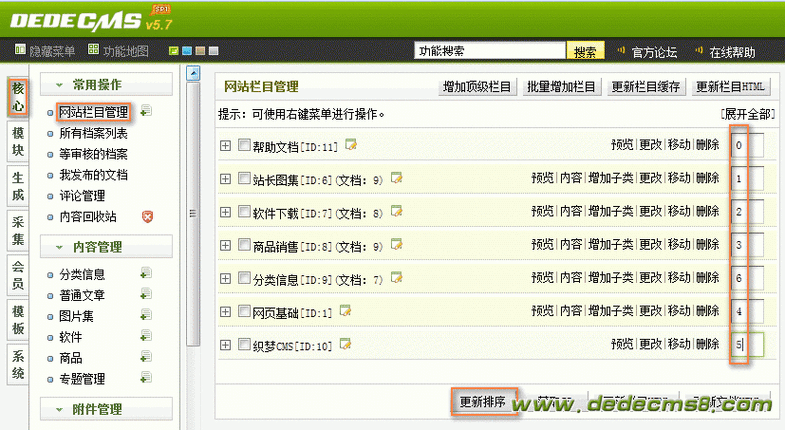Image resolution: width=785 pixels, height=430 pixels.
Task: Click 增加子类 in 站长图集 row
Action: pos(611,178)
